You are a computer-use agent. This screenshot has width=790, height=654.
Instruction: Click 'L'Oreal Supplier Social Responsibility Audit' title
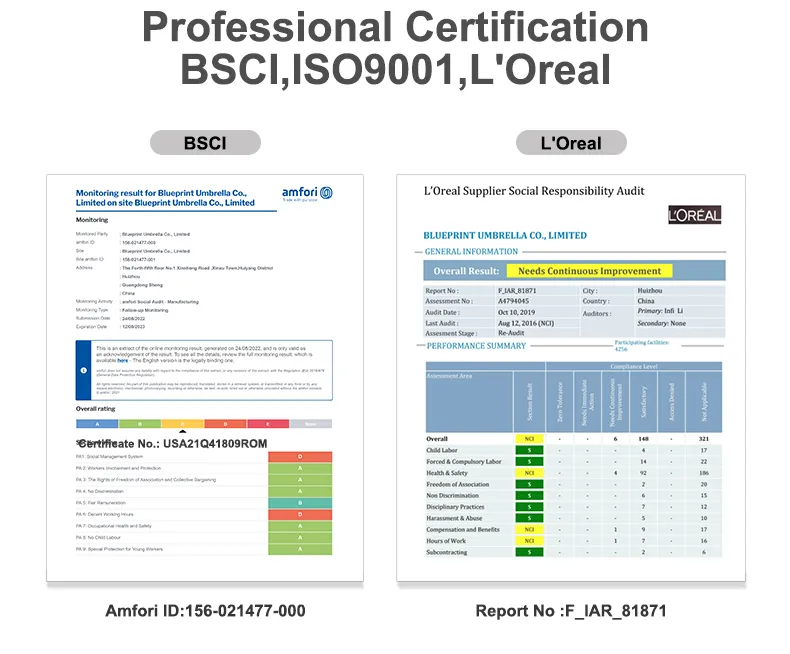click(x=534, y=190)
